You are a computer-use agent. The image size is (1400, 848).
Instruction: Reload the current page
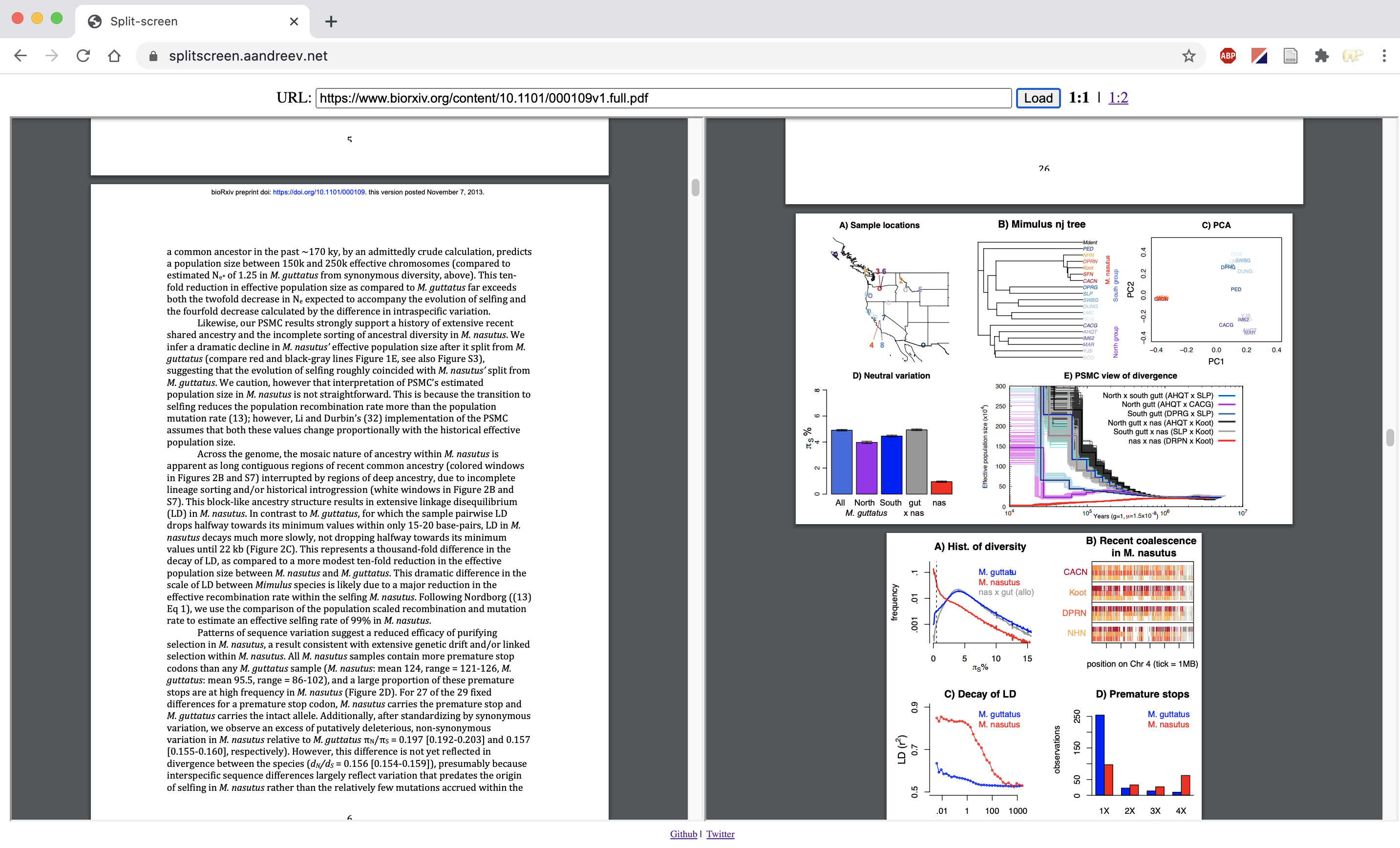point(83,56)
